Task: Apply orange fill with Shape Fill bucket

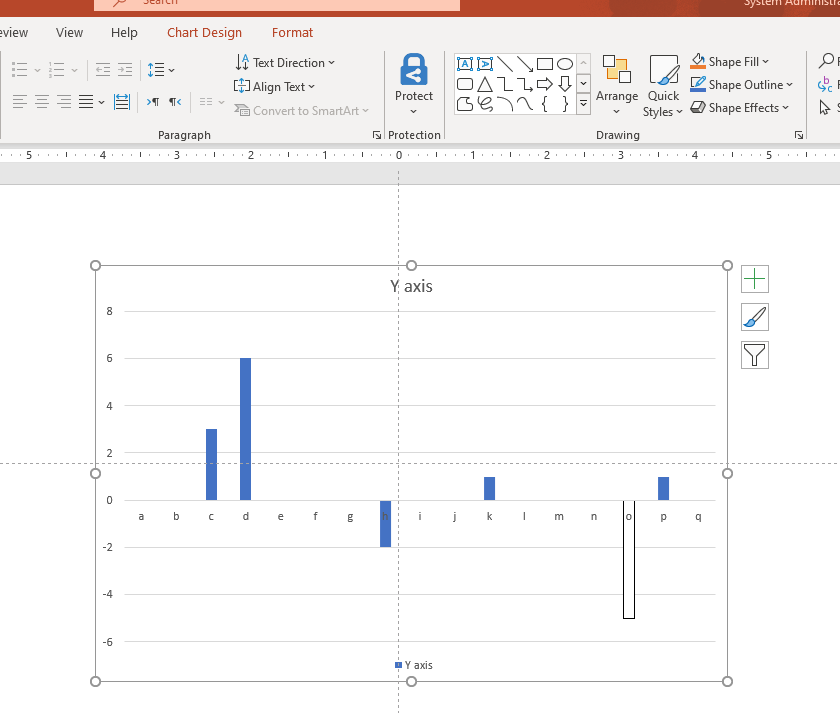Action: pyautogui.click(x=698, y=62)
